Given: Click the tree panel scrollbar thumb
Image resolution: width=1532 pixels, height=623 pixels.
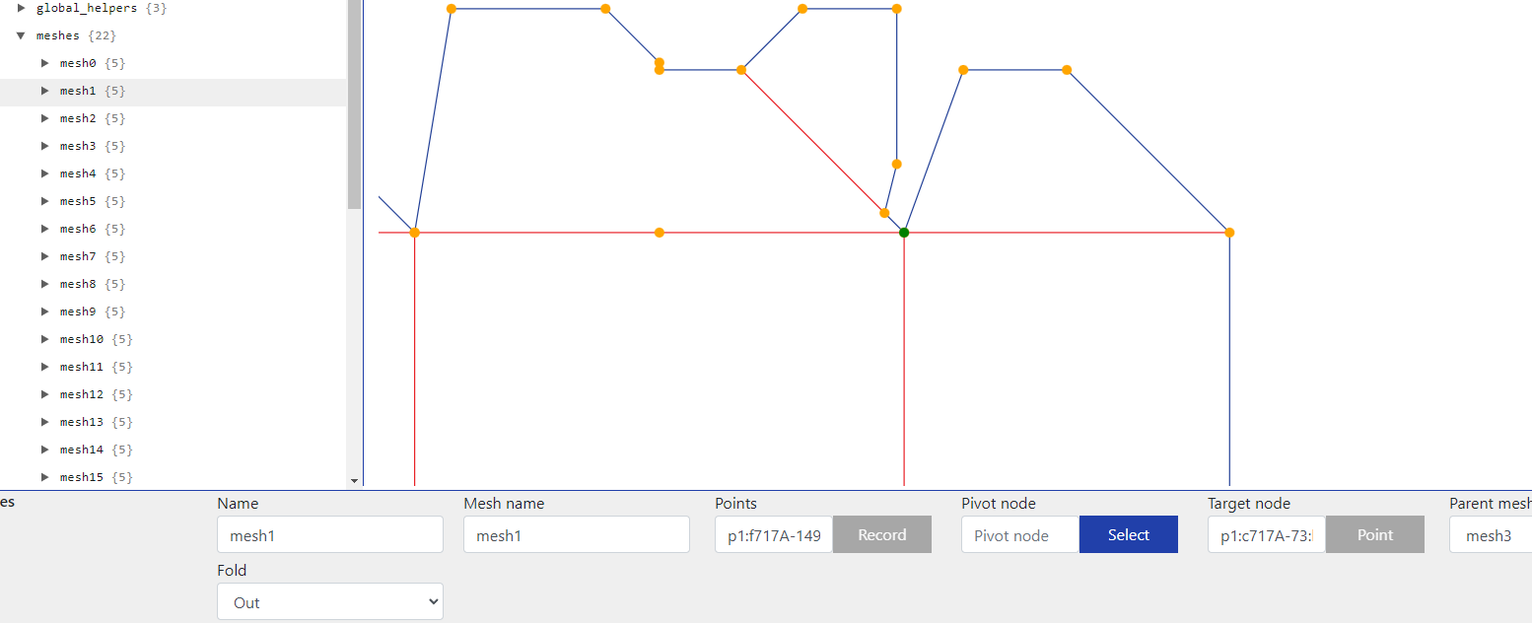Looking at the screenshot, I should 354,104.
